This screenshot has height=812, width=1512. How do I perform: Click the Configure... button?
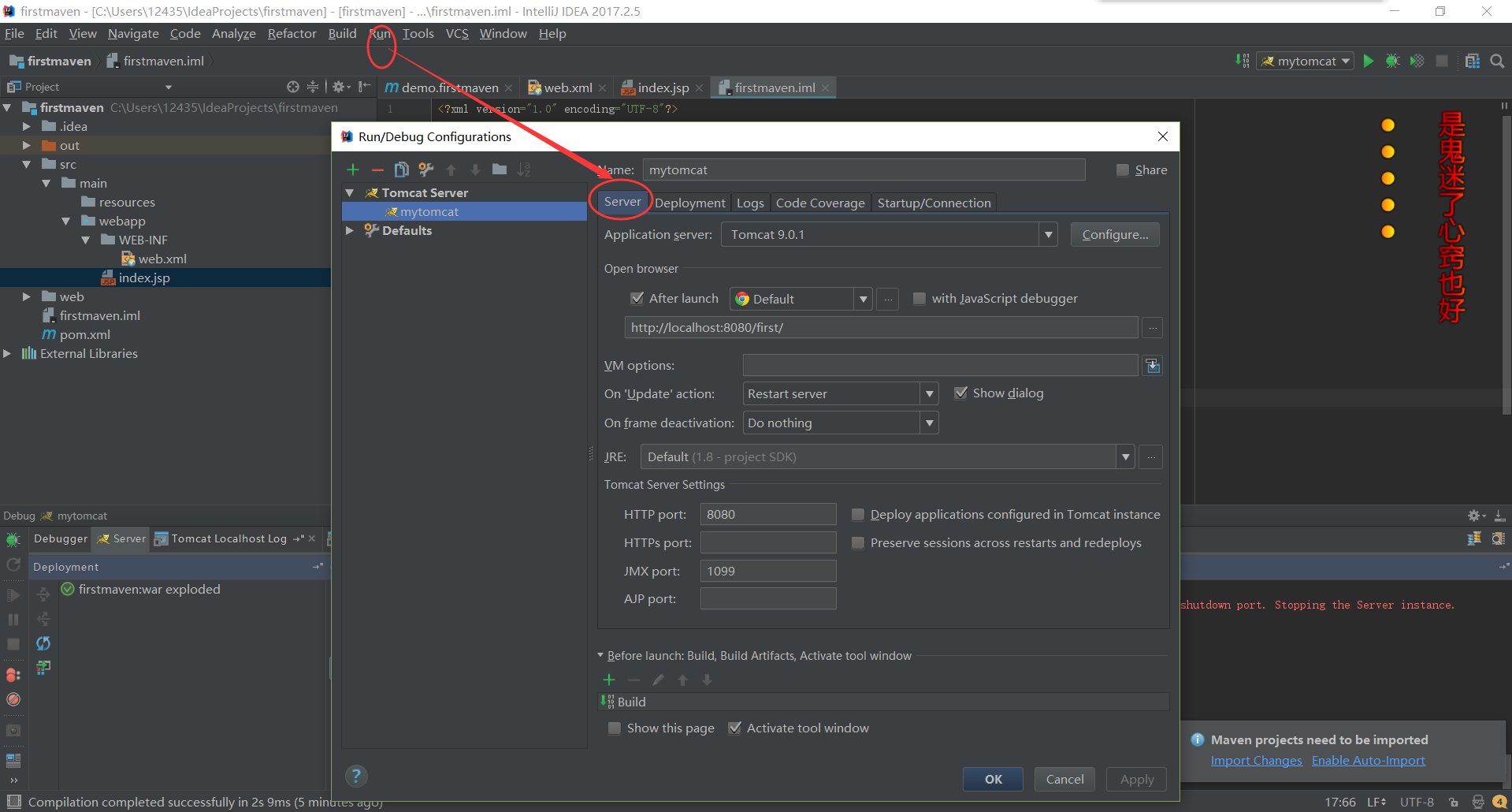point(1115,235)
